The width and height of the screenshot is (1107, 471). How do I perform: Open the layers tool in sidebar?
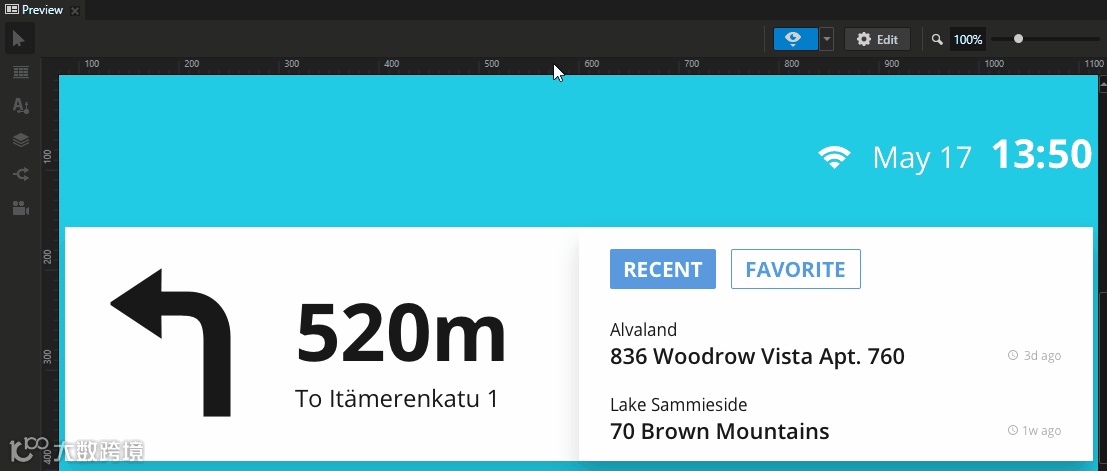click(x=20, y=140)
